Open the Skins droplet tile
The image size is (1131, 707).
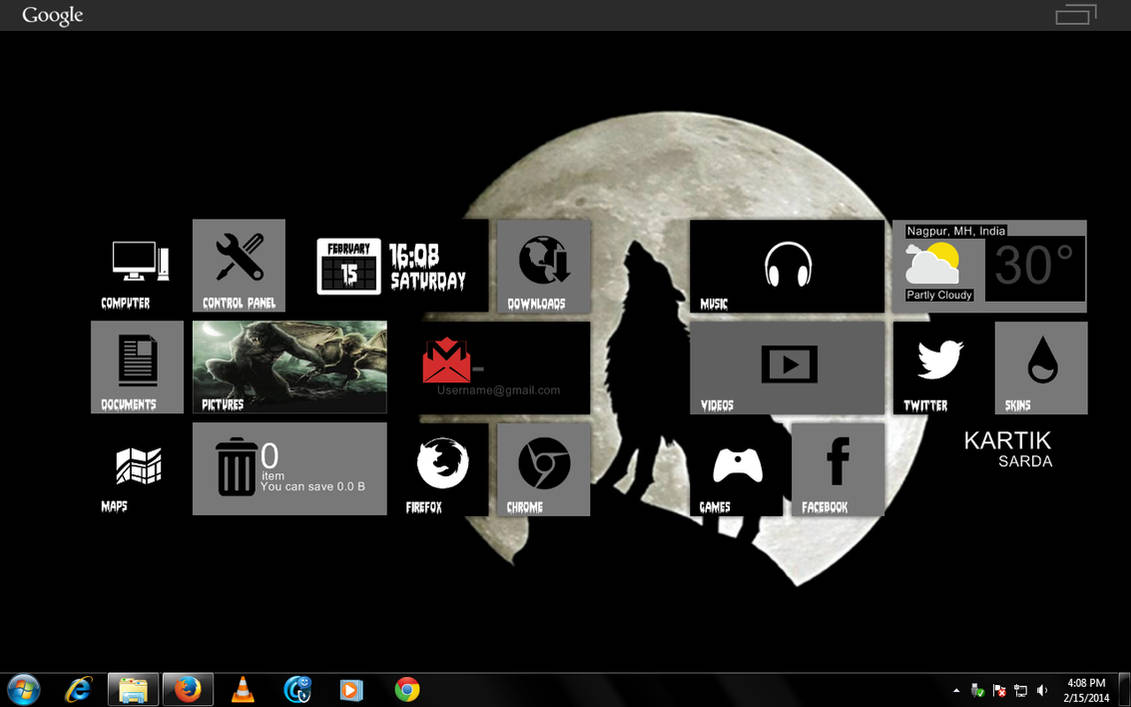click(x=1041, y=367)
